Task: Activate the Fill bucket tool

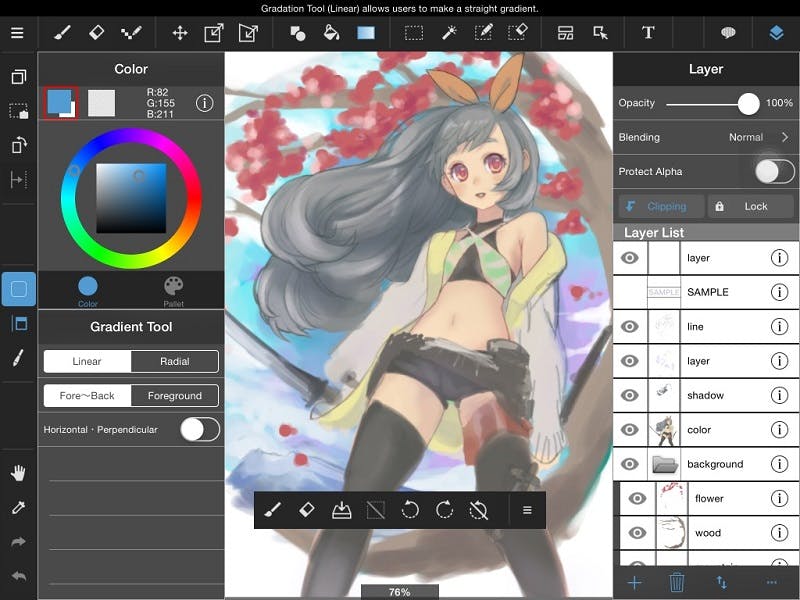Action: click(x=331, y=32)
